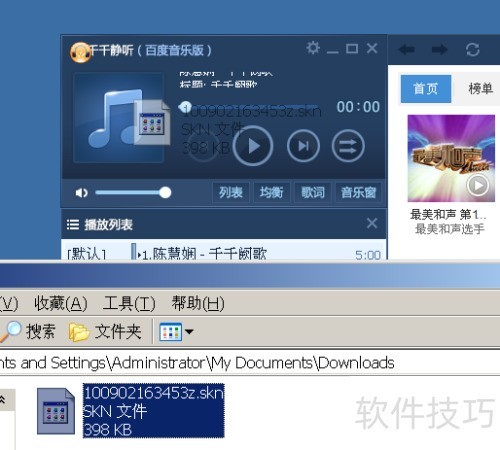This screenshot has width=500, height=450.
Task: Switch to the 榜单 tab
Action: pyautogui.click(x=480, y=89)
